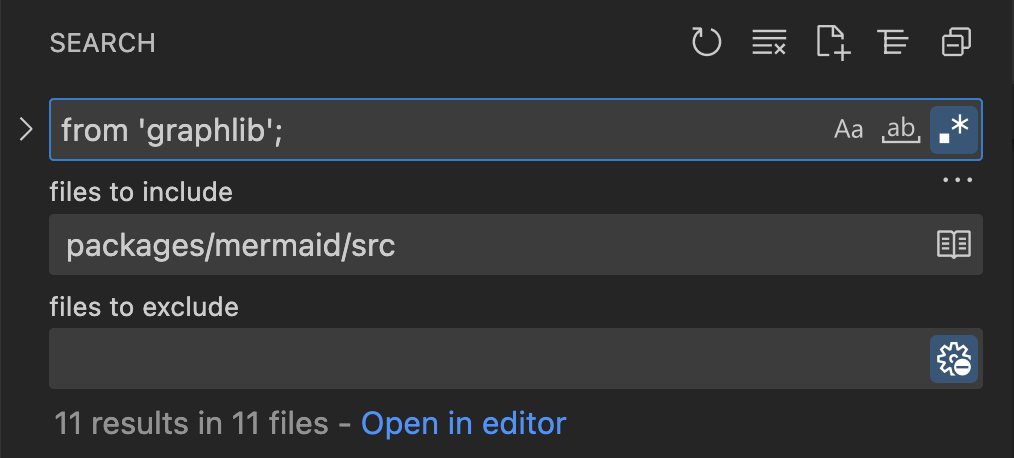Image resolution: width=1014 pixels, height=458 pixels.
Task: Toggle search only in open editors
Action: (x=954, y=245)
